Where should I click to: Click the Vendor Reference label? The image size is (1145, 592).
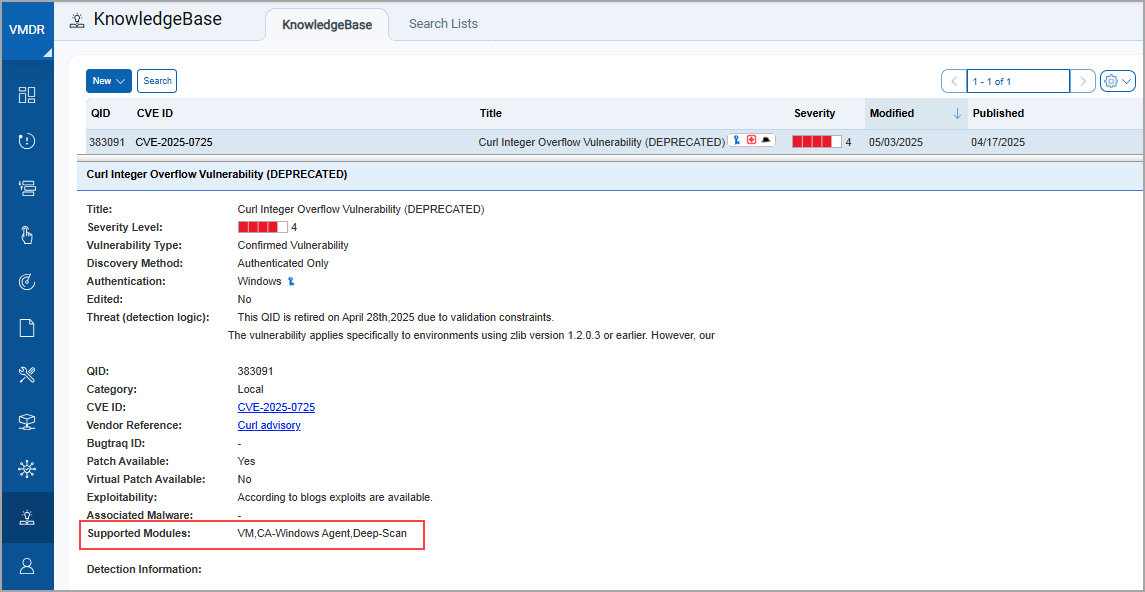[134, 425]
